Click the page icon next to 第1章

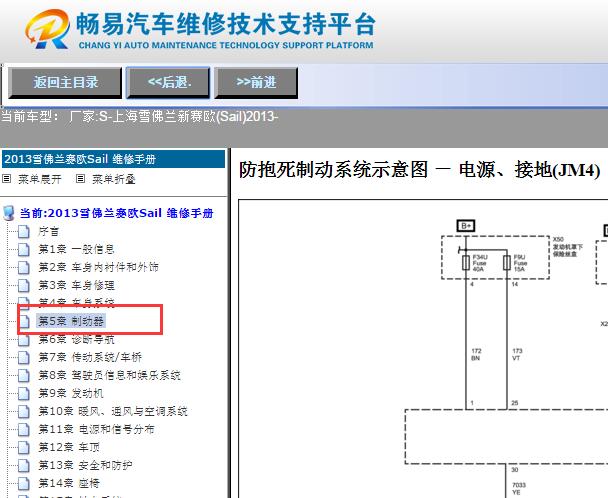(24, 249)
